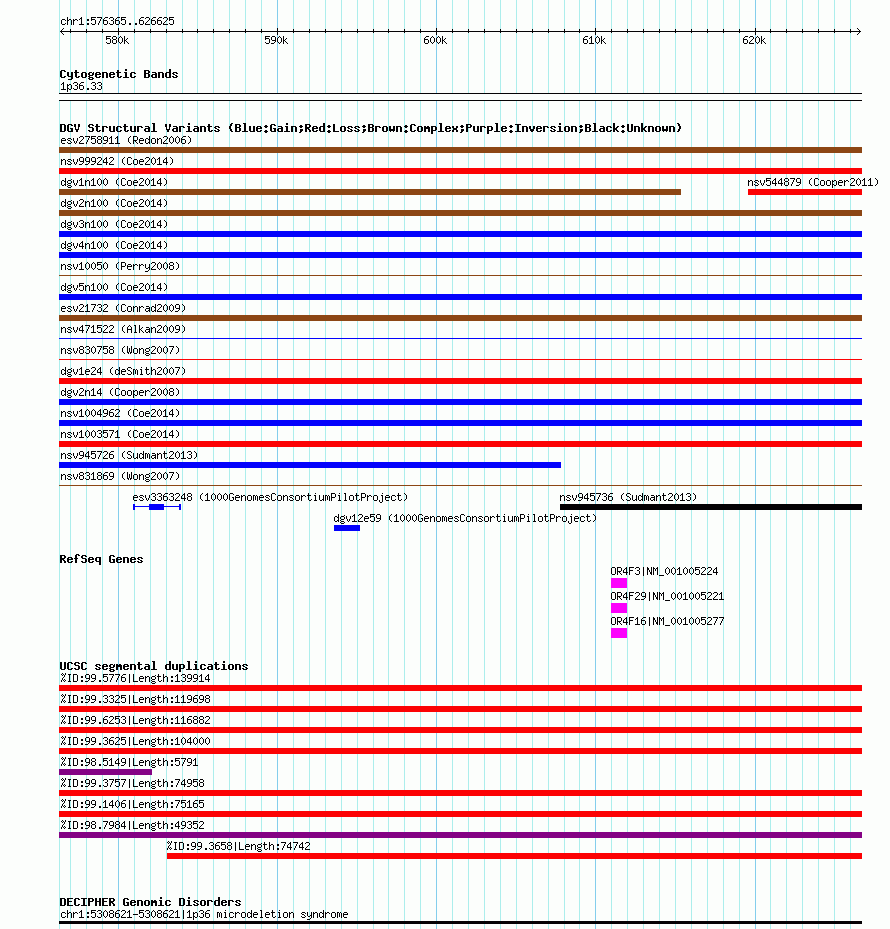Click the esv3363248 variant glyph
Screen dimensions: 890x929
click(x=157, y=507)
